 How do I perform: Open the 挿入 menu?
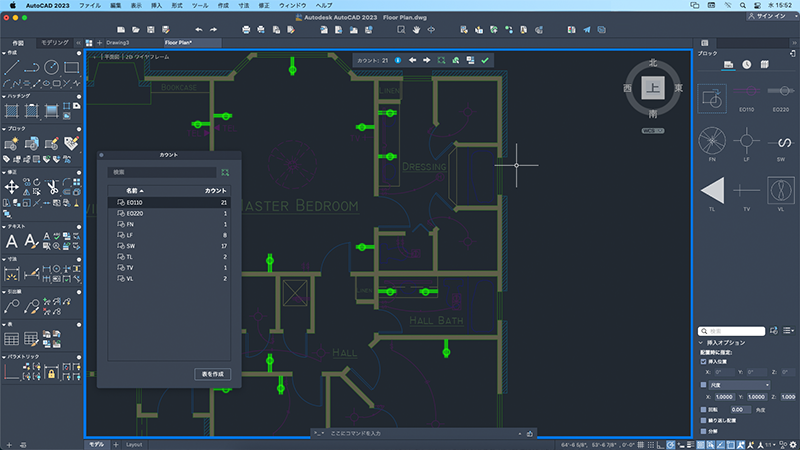tap(157, 5)
